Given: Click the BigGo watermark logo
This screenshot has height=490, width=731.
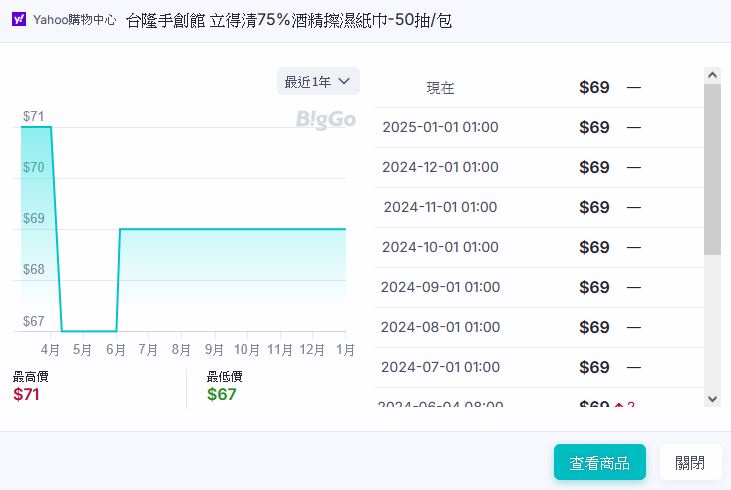Looking at the screenshot, I should [325, 120].
